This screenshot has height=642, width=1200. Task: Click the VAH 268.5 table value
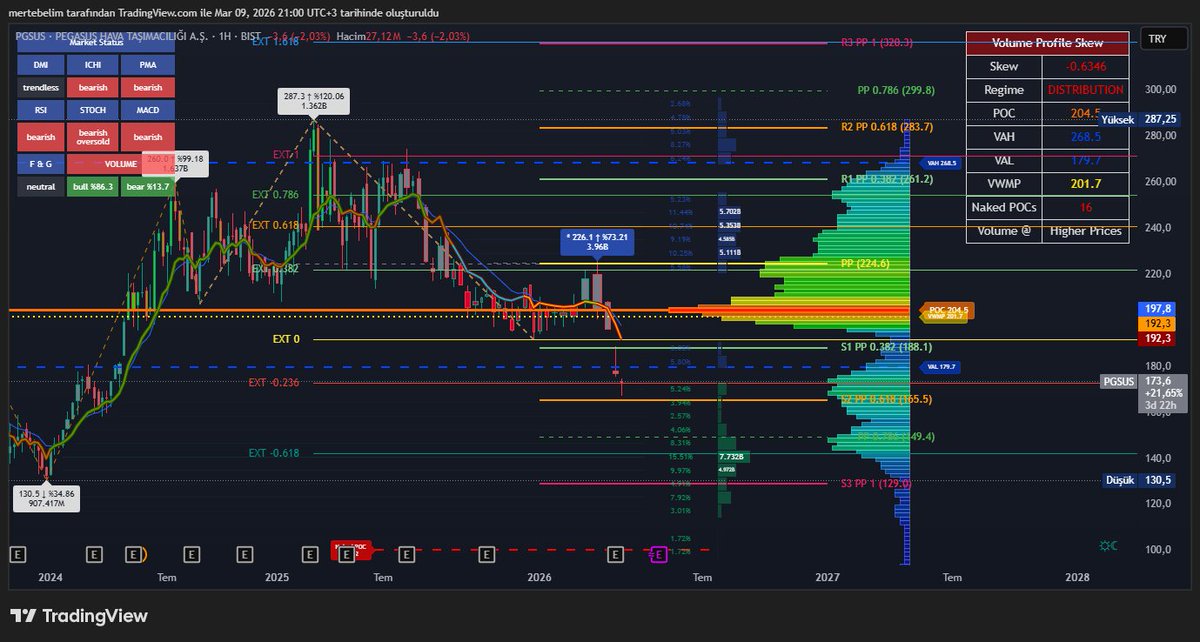(1085, 137)
